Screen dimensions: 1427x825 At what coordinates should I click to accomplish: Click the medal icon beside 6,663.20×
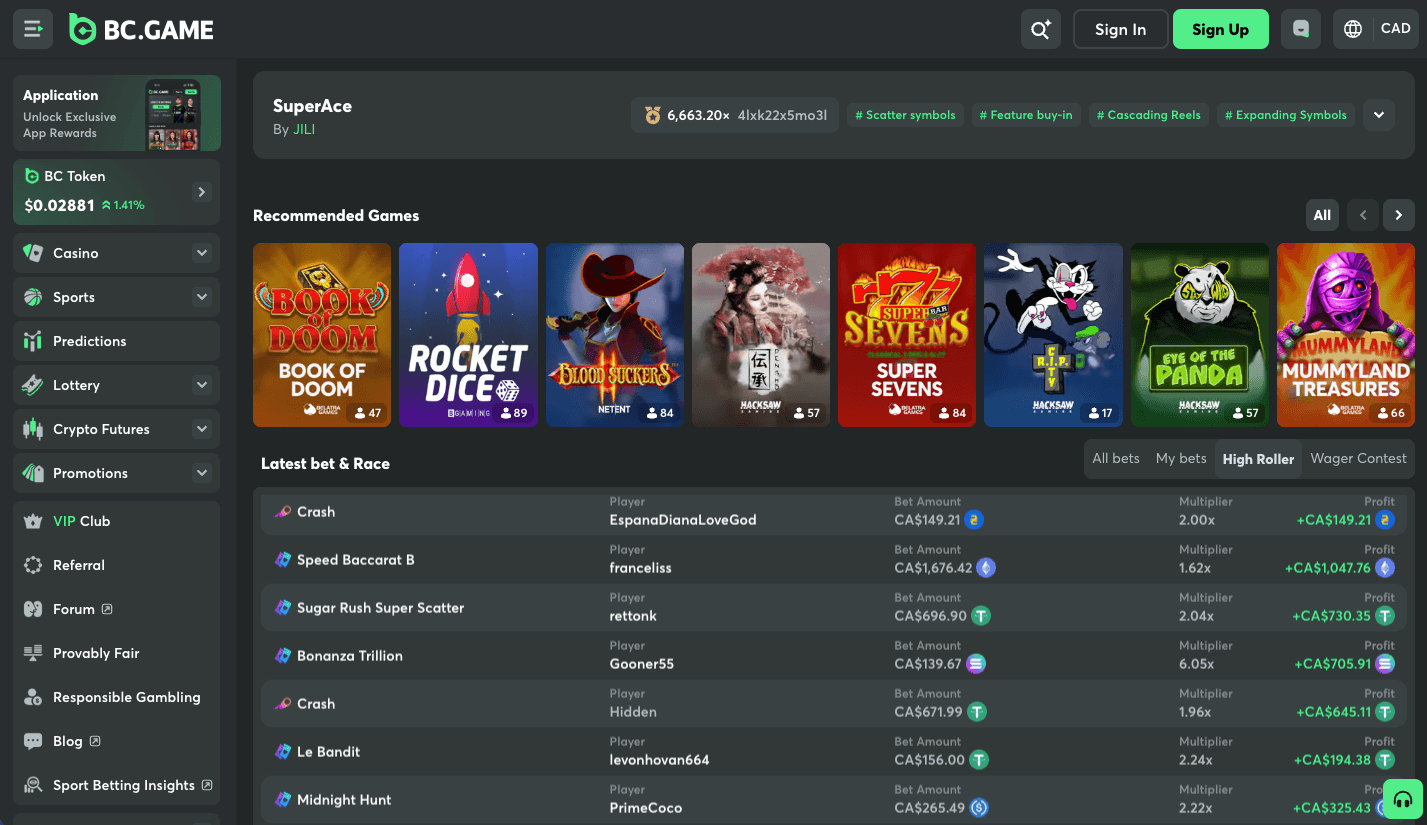click(652, 115)
